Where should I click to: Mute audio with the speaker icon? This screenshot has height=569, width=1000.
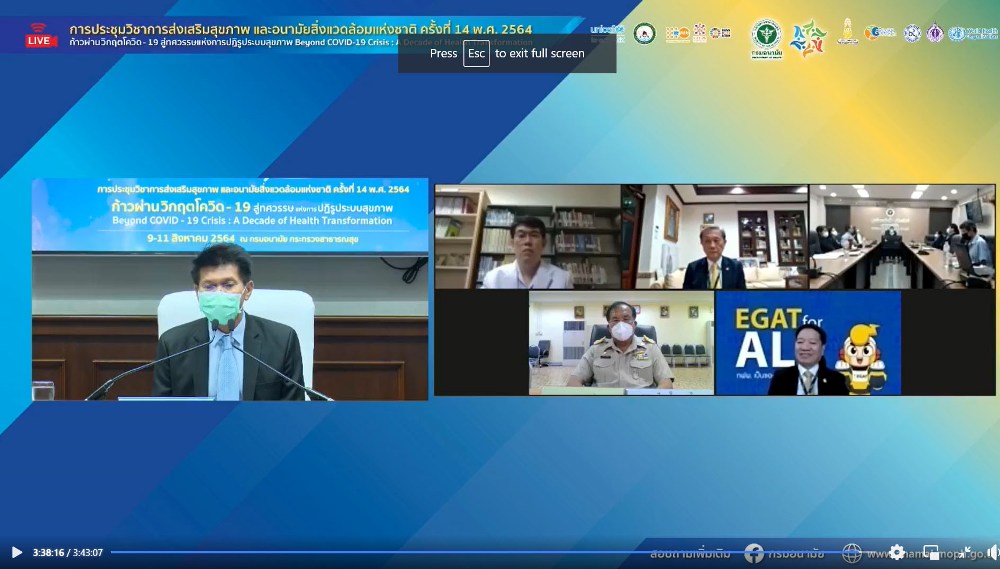coord(992,552)
